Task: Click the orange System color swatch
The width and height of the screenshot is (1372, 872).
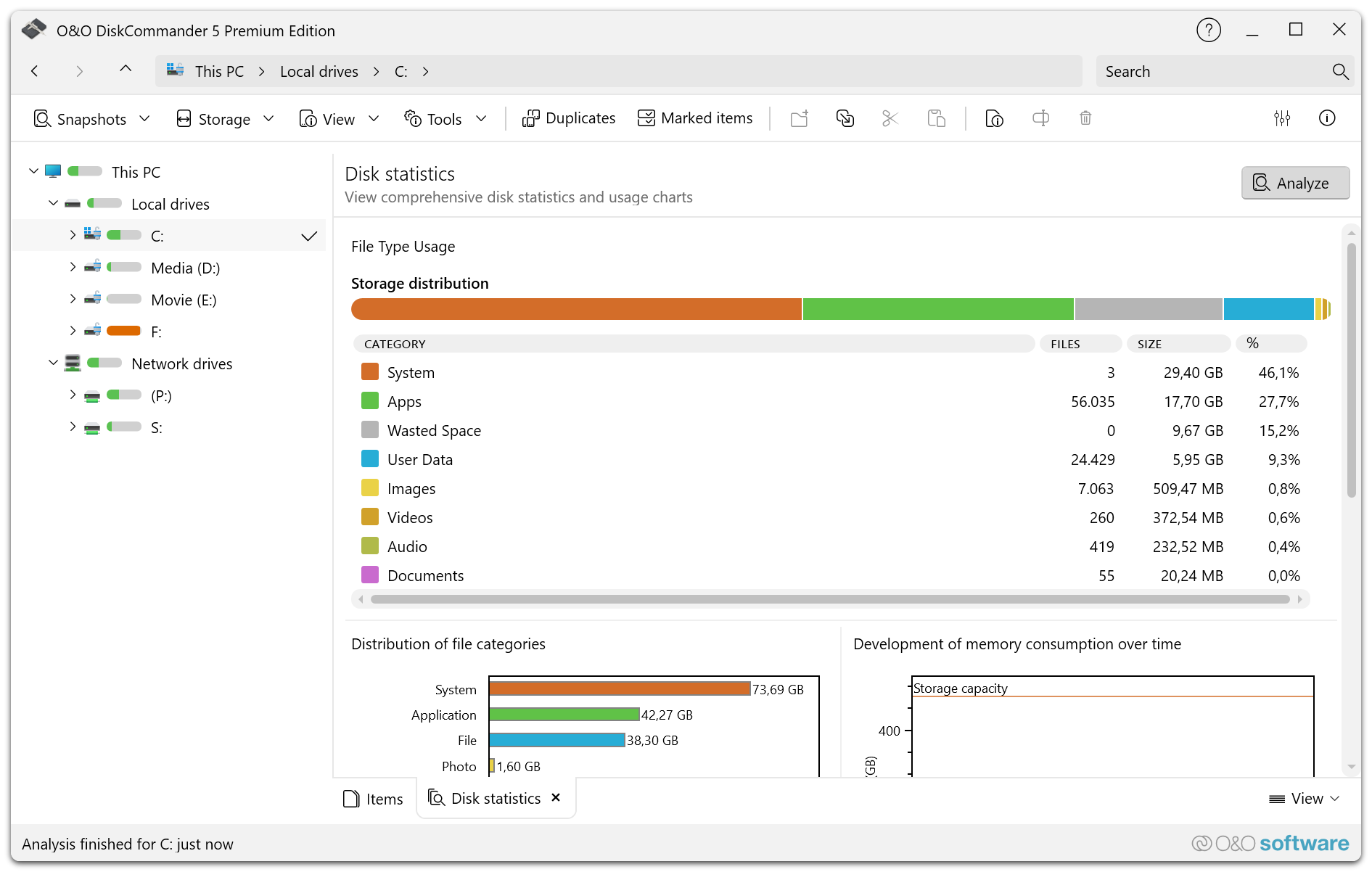Action: coord(370,372)
